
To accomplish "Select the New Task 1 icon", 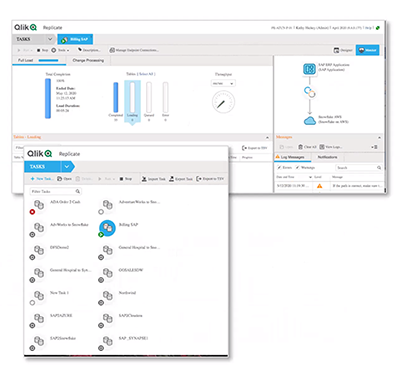I will tap(39, 295).
